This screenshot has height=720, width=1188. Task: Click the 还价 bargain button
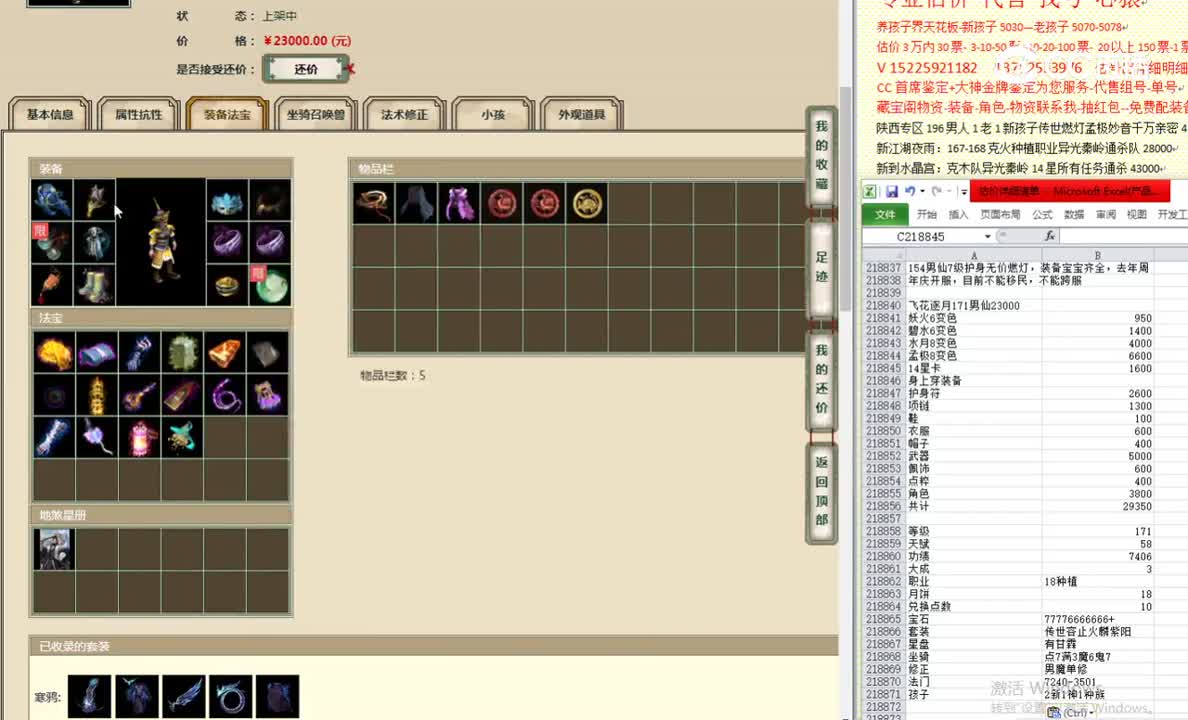tap(306, 69)
